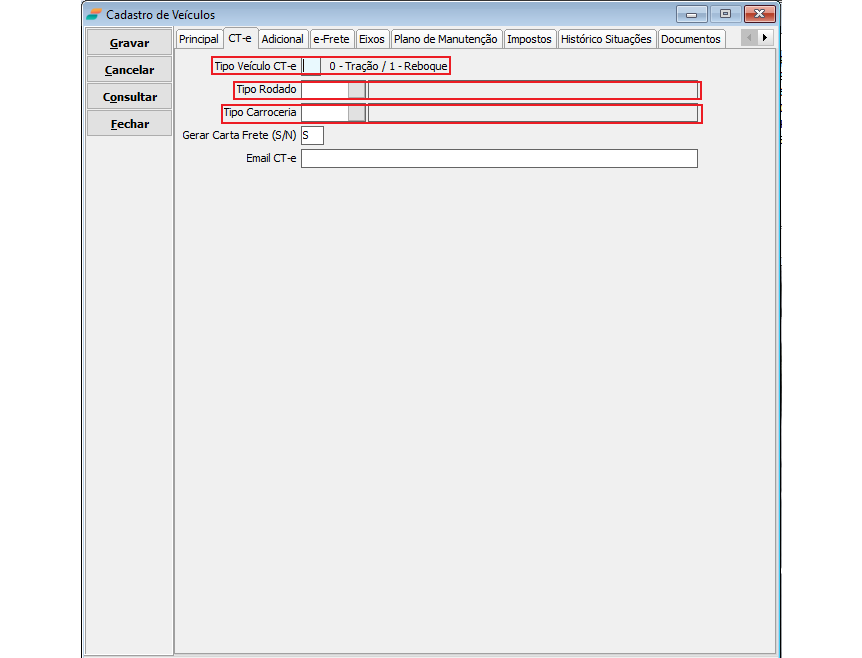Open the Plano de Manutenção tab

(x=445, y=39)
